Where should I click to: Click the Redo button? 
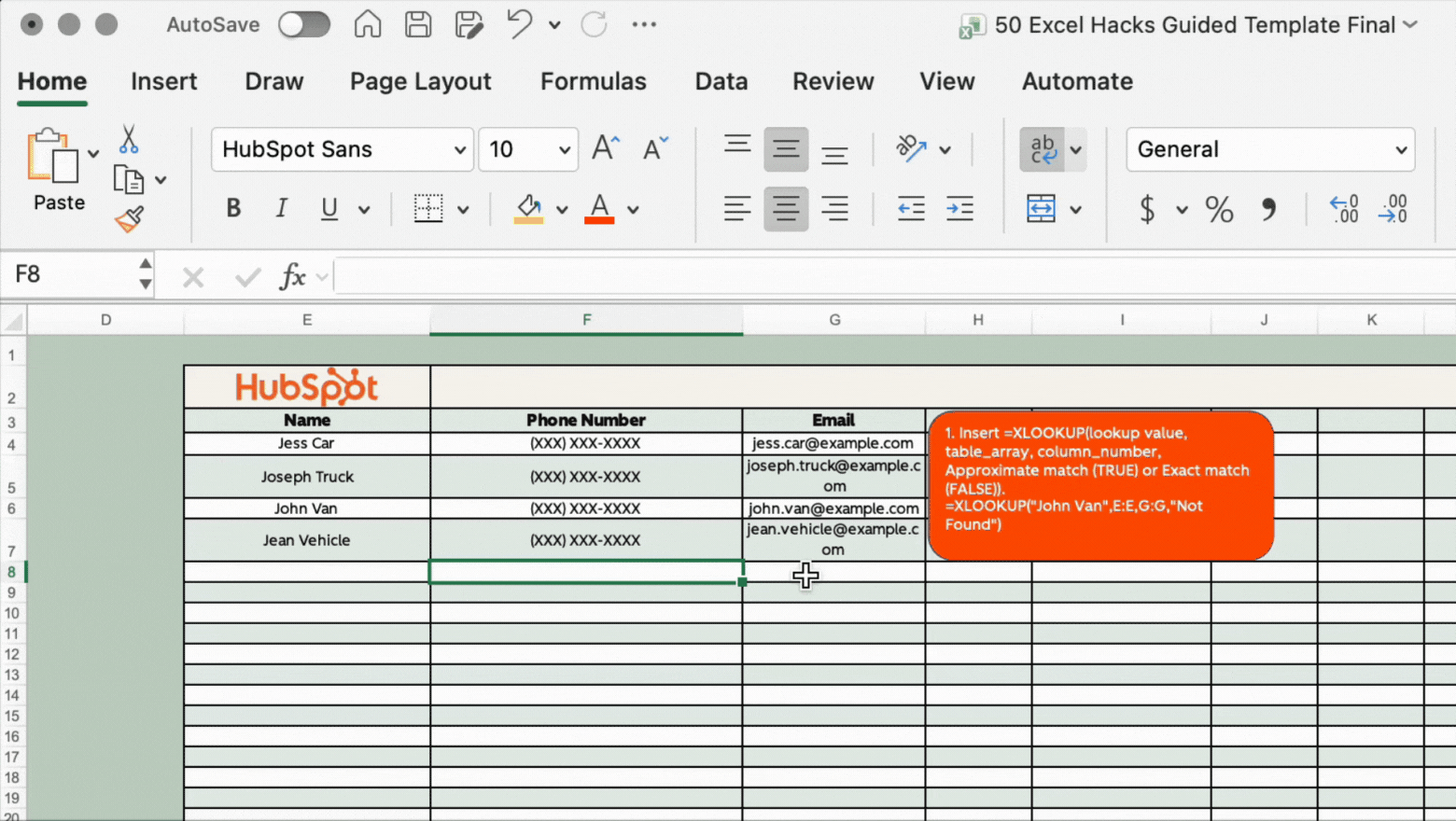[595, 25]
